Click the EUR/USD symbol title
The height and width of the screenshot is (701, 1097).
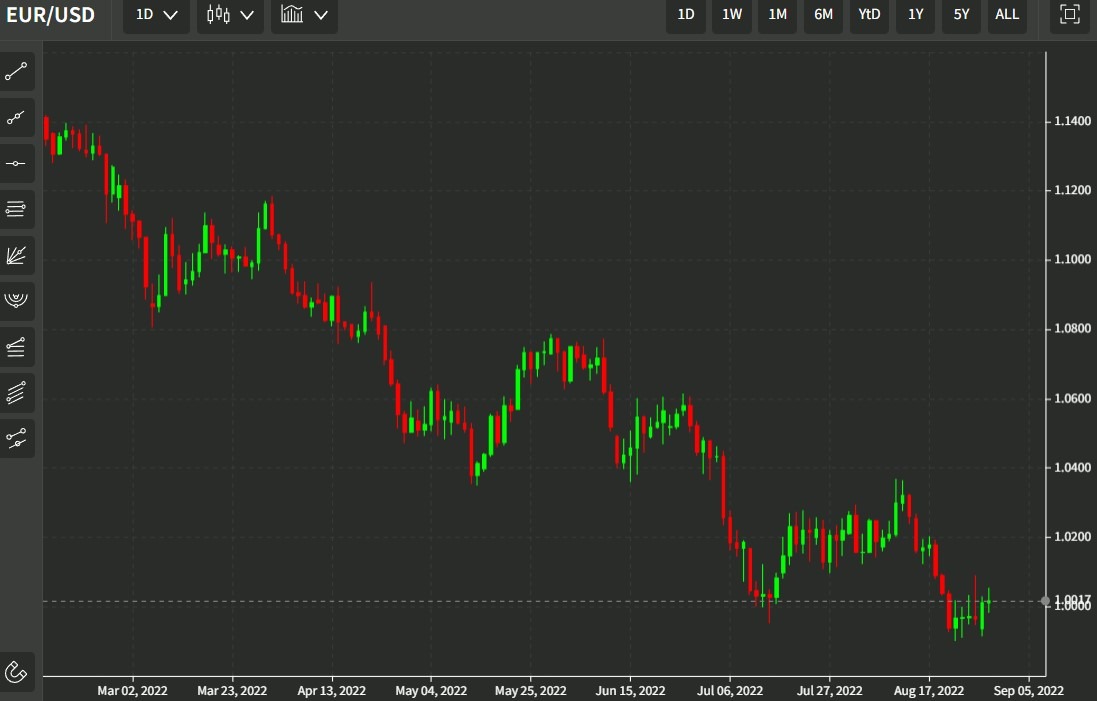50,15
